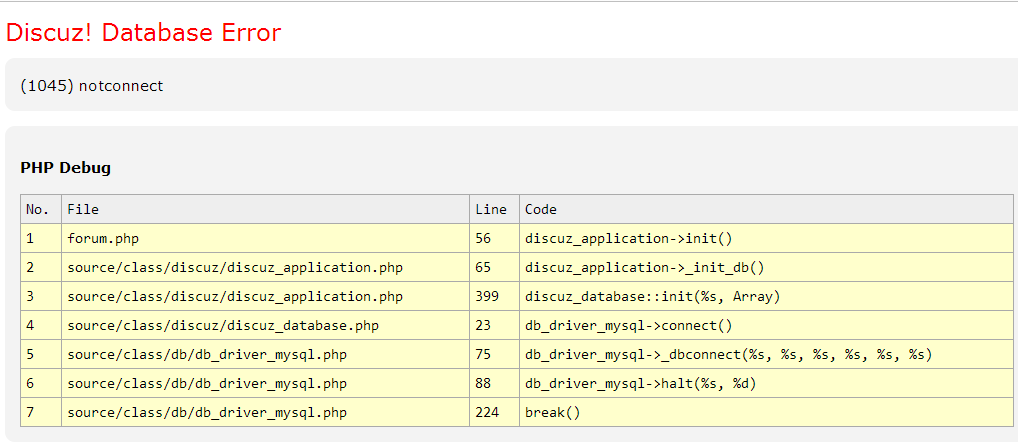Viewport: 1018px width, 443px height.
Task: Click line number 224 cell
Action: 488,413
